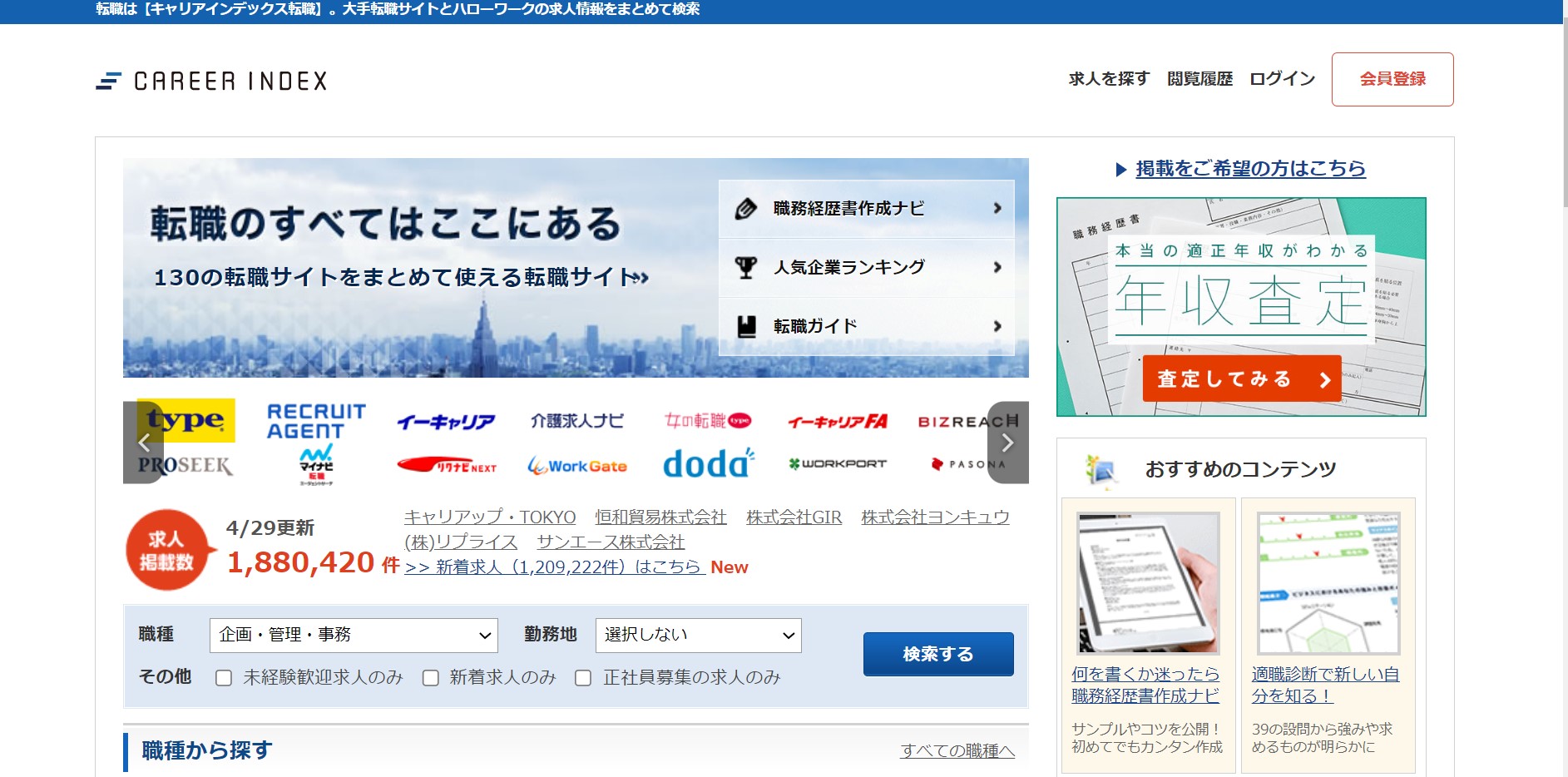Image resolution: width=1568 pixels, height=777 pixels.
Task: Open the BIZREACH partner logo
Action: (965, 420)
